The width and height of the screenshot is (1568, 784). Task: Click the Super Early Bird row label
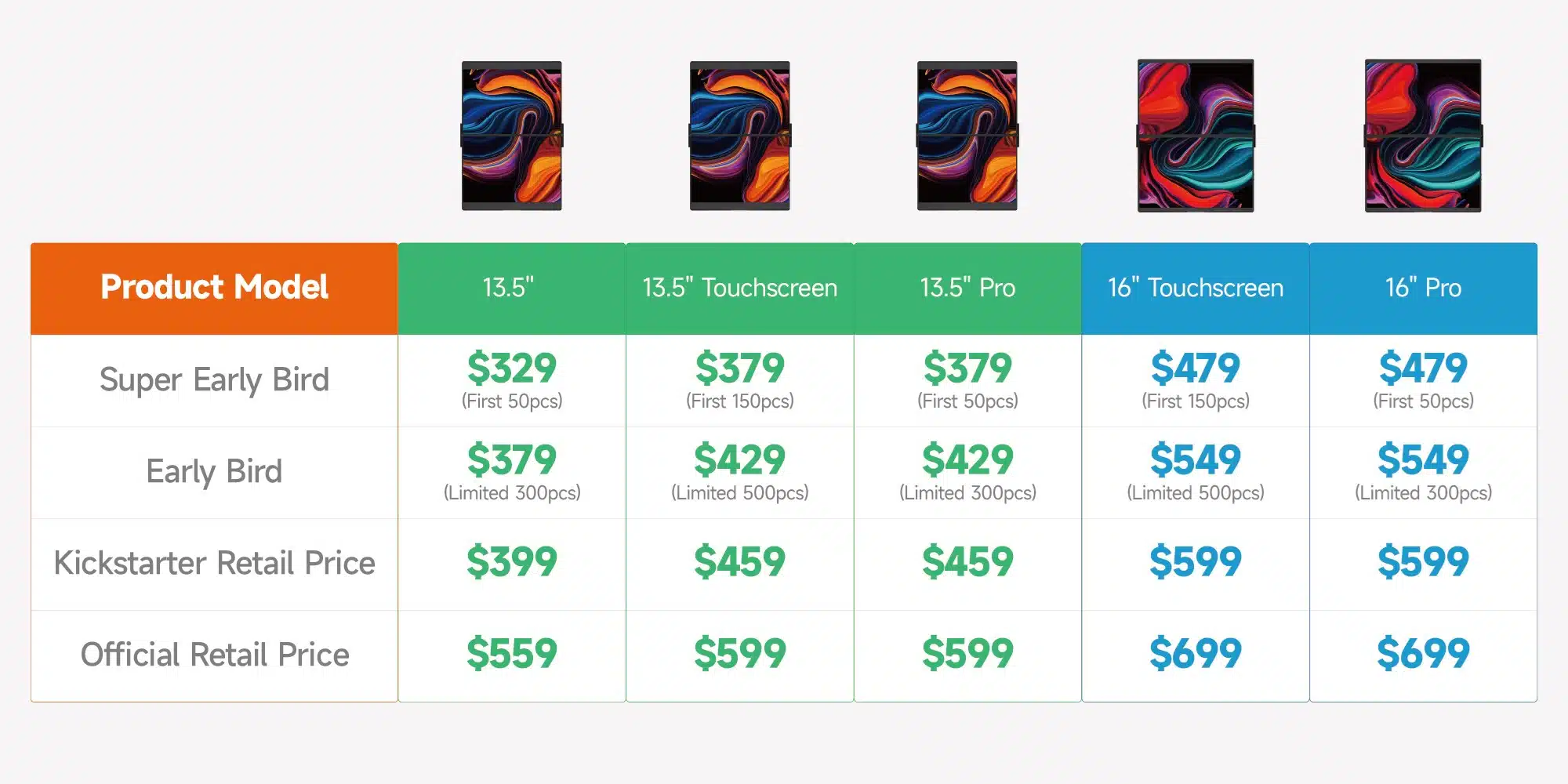point(214,380)
